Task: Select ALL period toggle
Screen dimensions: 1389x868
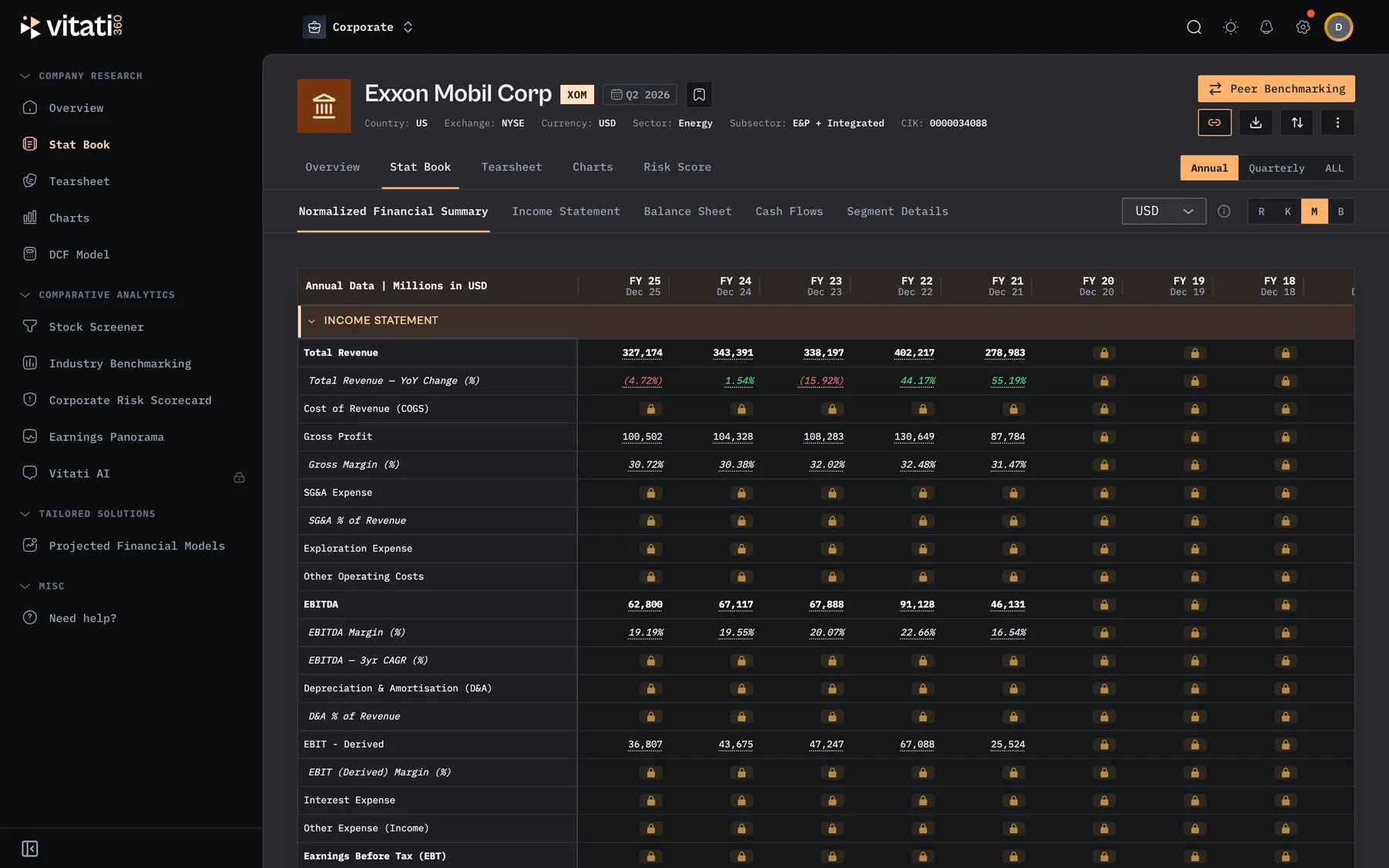Action: tap(1334, 168)
